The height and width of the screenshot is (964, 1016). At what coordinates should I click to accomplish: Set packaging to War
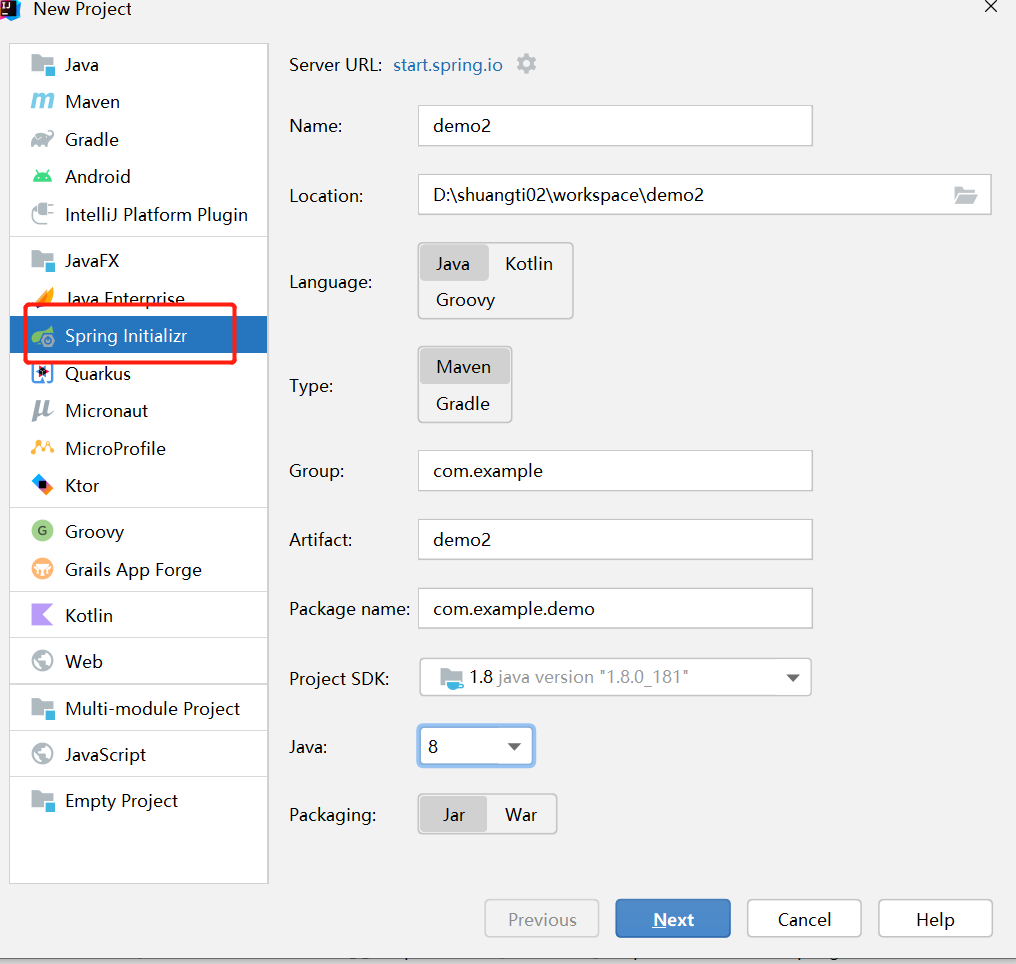[521, 815]
